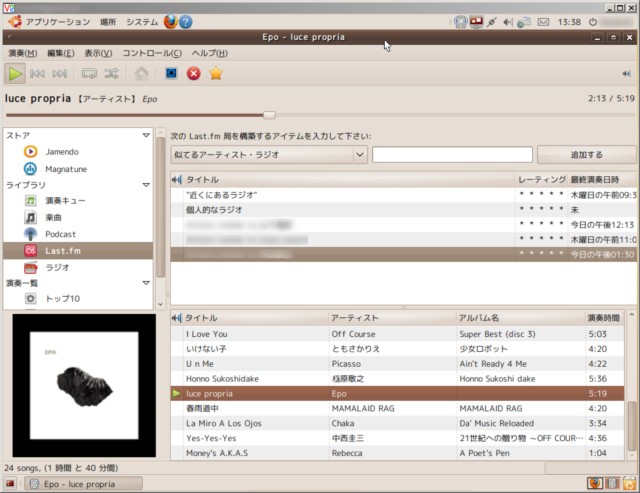Image resolution: width=640 pixels, height=493 pixels.
Task: Click Epo - luce propria taskbar button
Action: 84,484
